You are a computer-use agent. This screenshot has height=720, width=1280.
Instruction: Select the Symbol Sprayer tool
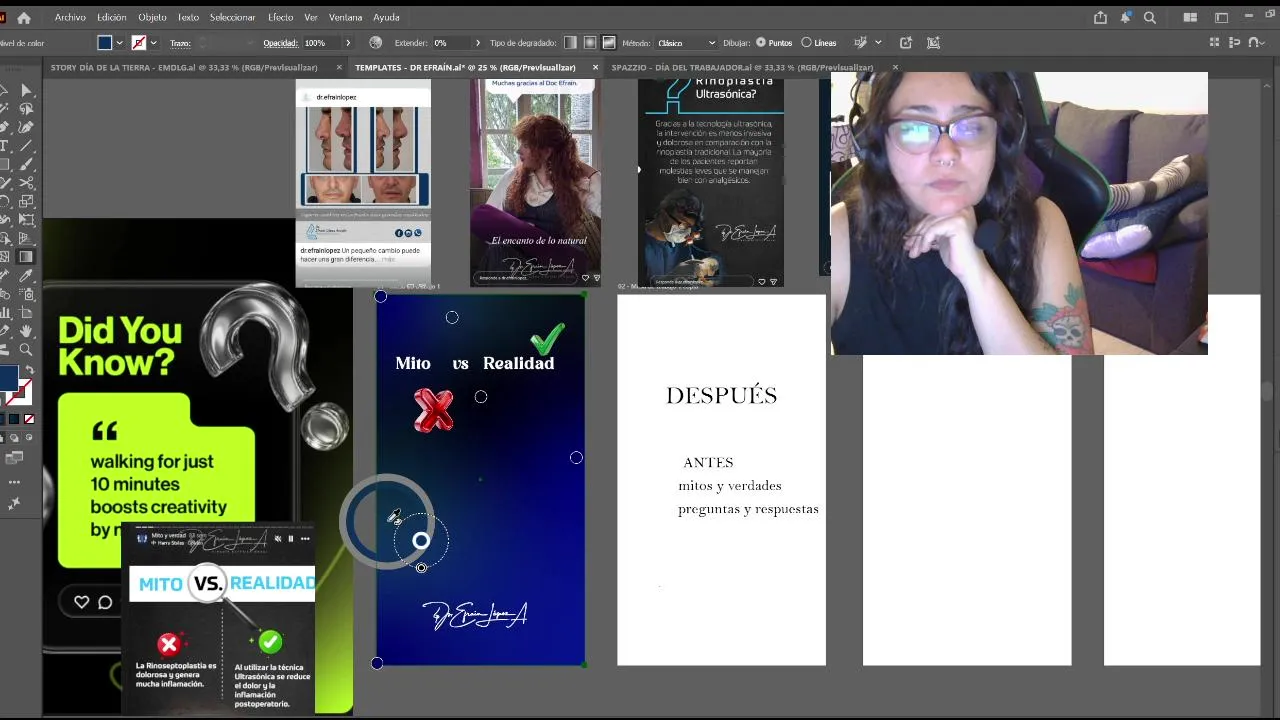[x=26, y=294]
